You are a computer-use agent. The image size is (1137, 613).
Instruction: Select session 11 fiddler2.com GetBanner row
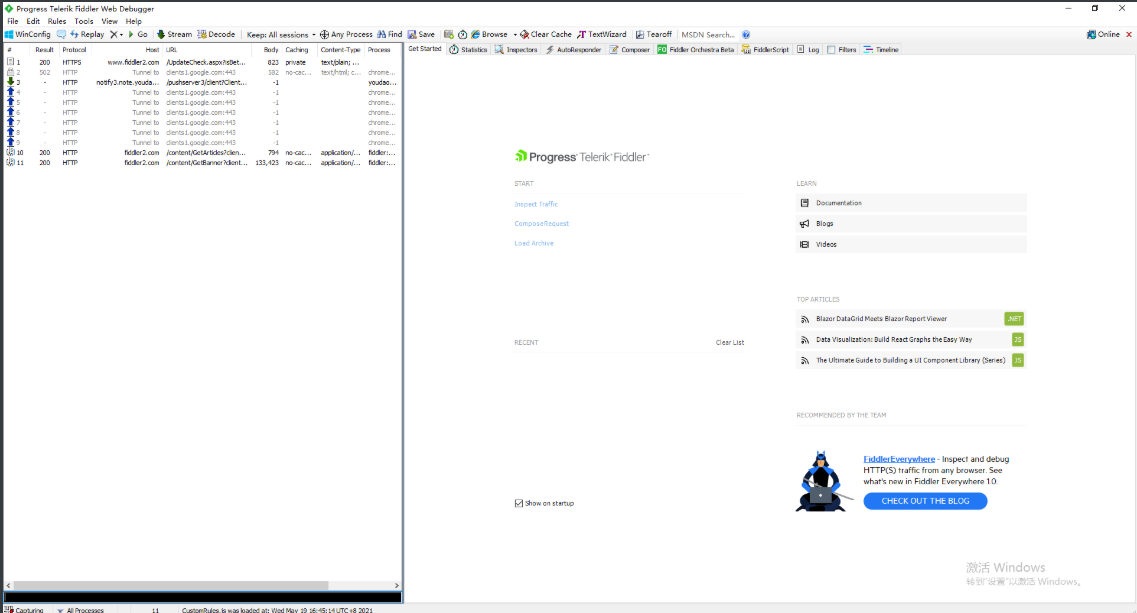(202, 162)
